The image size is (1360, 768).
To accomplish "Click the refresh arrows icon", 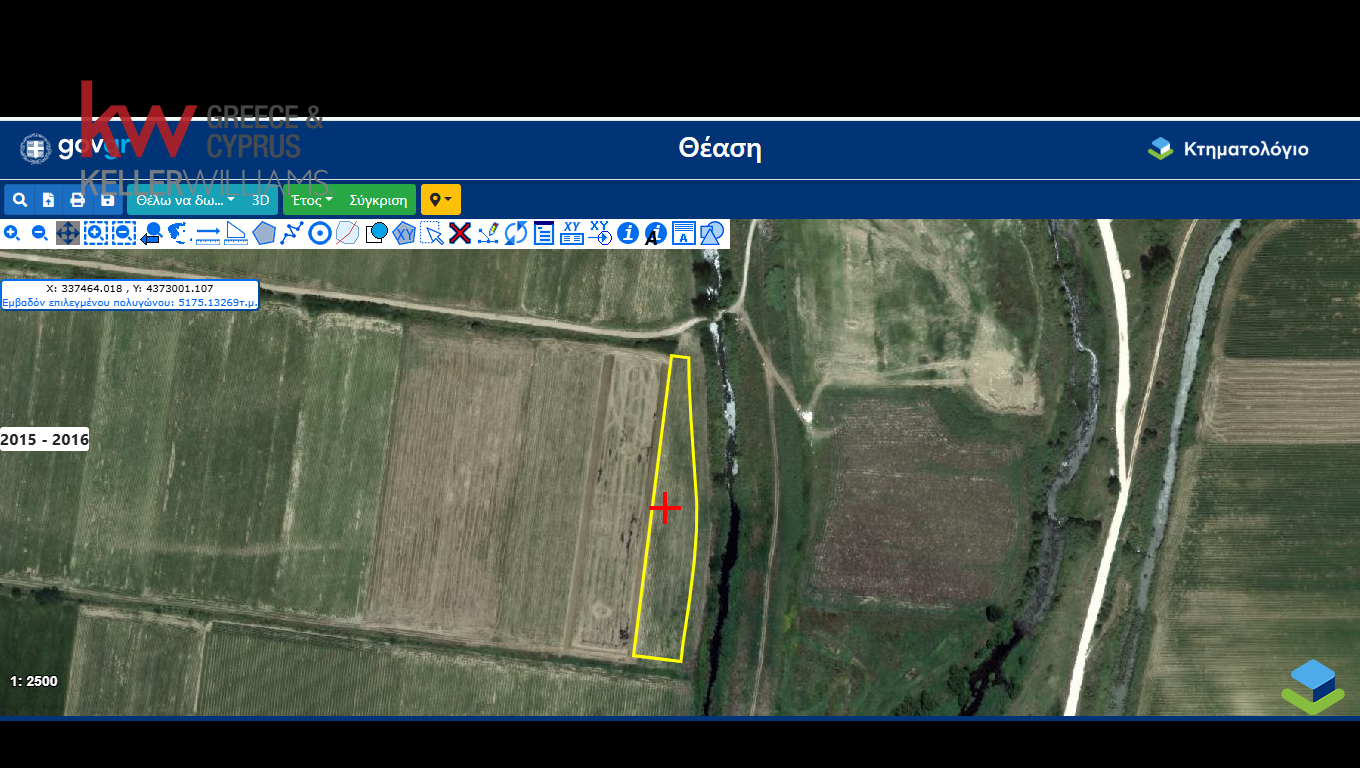I will 516,234.
